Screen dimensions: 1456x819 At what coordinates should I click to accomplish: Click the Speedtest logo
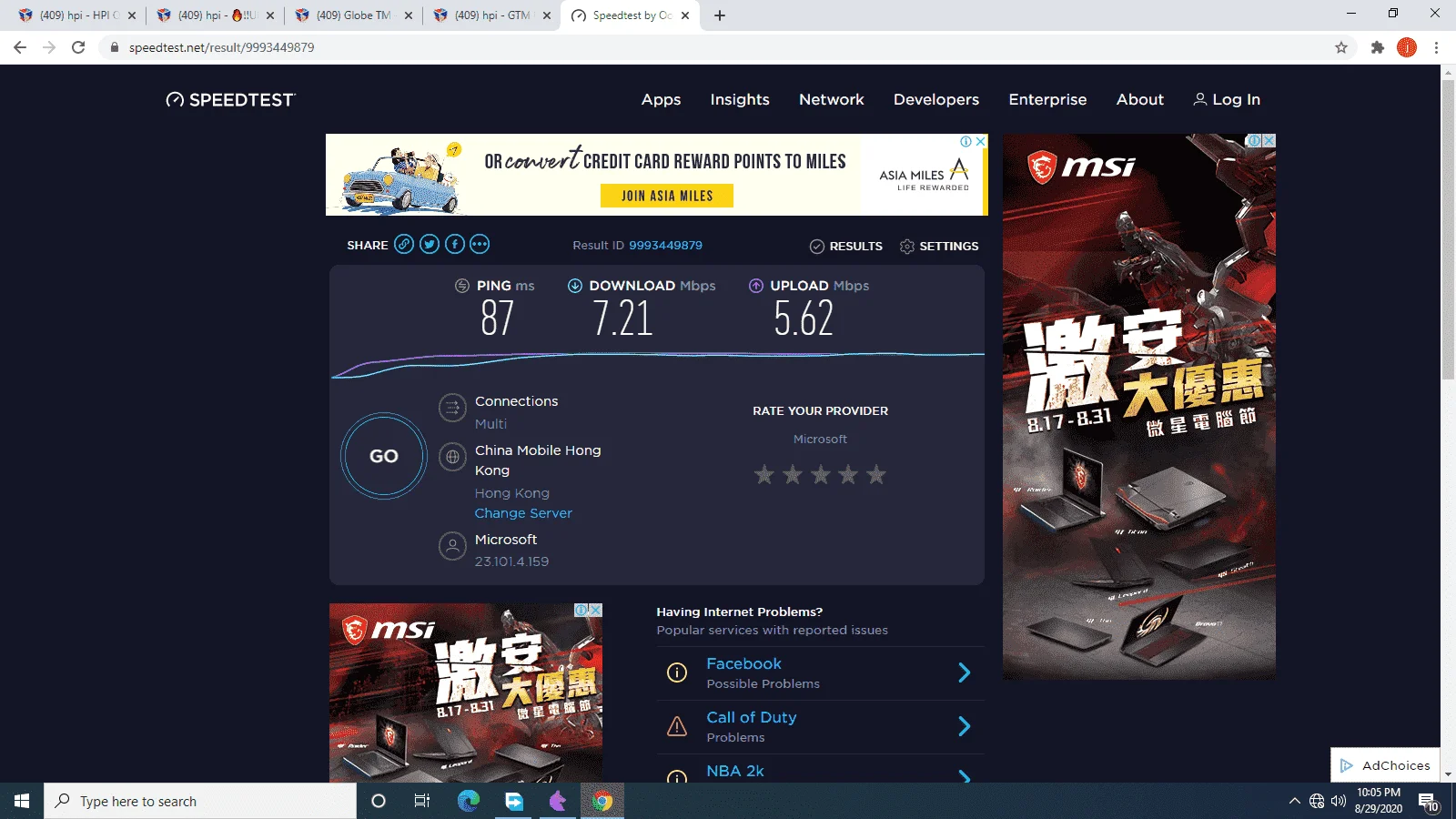[231, 100]
